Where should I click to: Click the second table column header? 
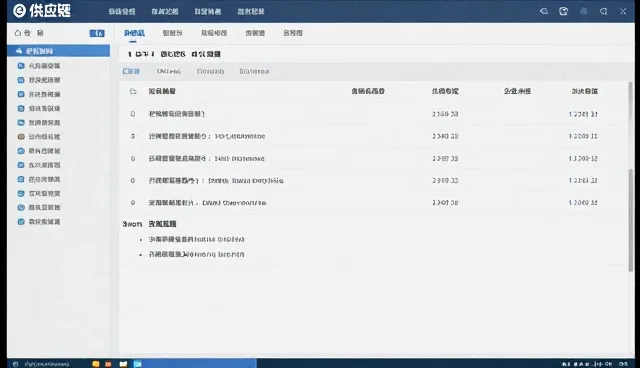point(368,91)
